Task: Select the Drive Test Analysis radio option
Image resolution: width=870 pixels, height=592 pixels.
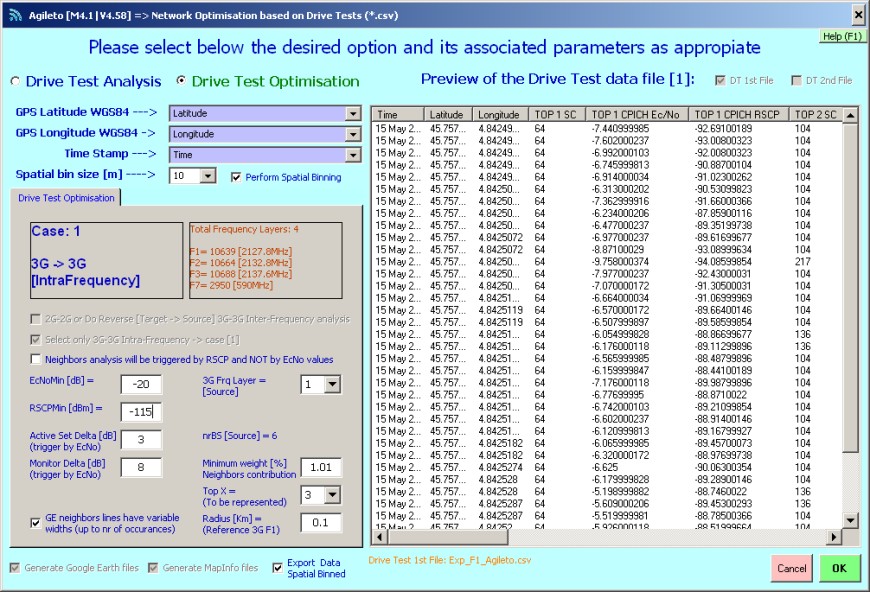Action: coord(15,82)
